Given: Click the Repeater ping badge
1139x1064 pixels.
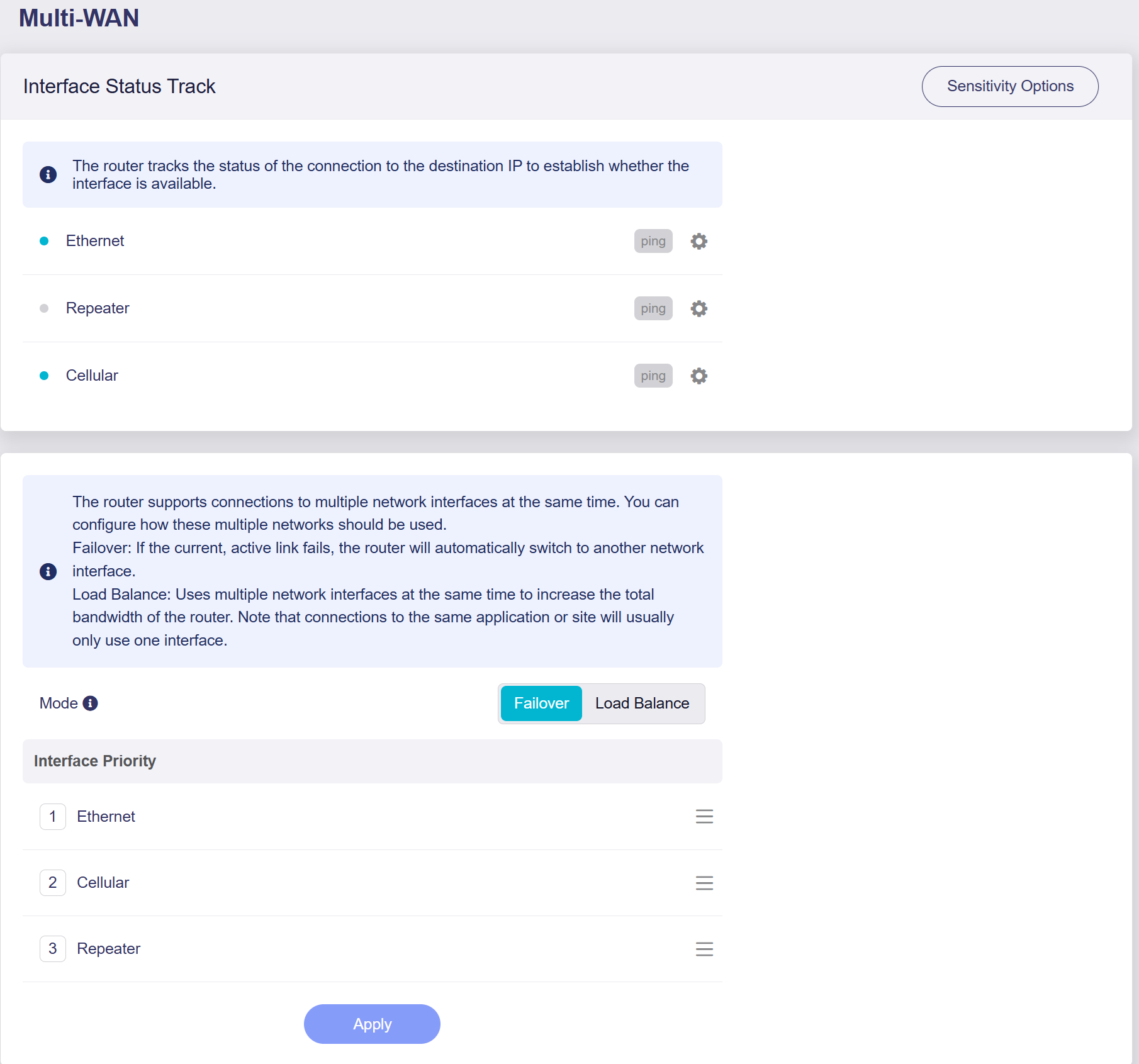Looking at the screenshot, I should [x=653, y=308].
